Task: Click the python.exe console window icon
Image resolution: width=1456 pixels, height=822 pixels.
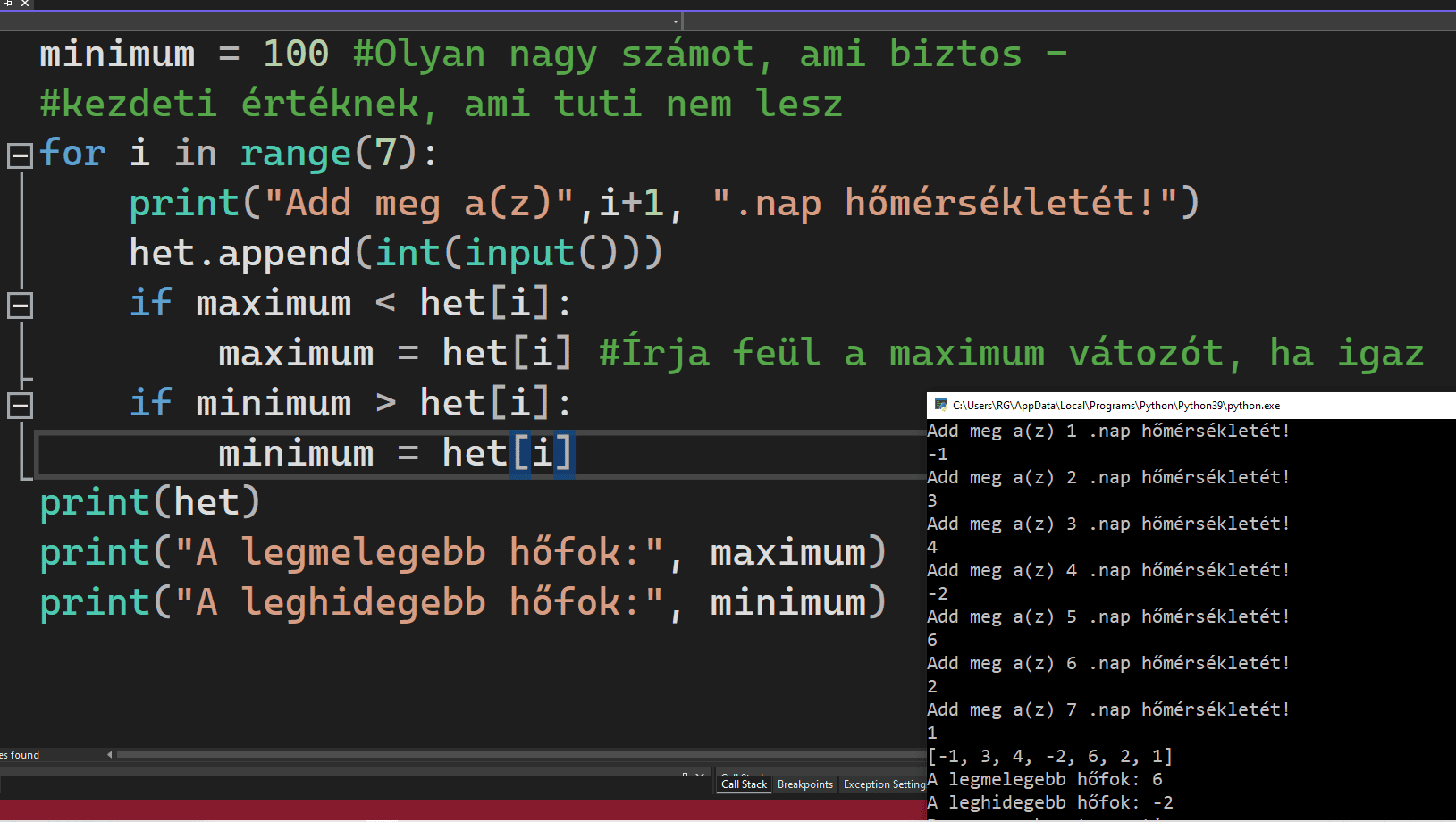Action: (940, 405)
